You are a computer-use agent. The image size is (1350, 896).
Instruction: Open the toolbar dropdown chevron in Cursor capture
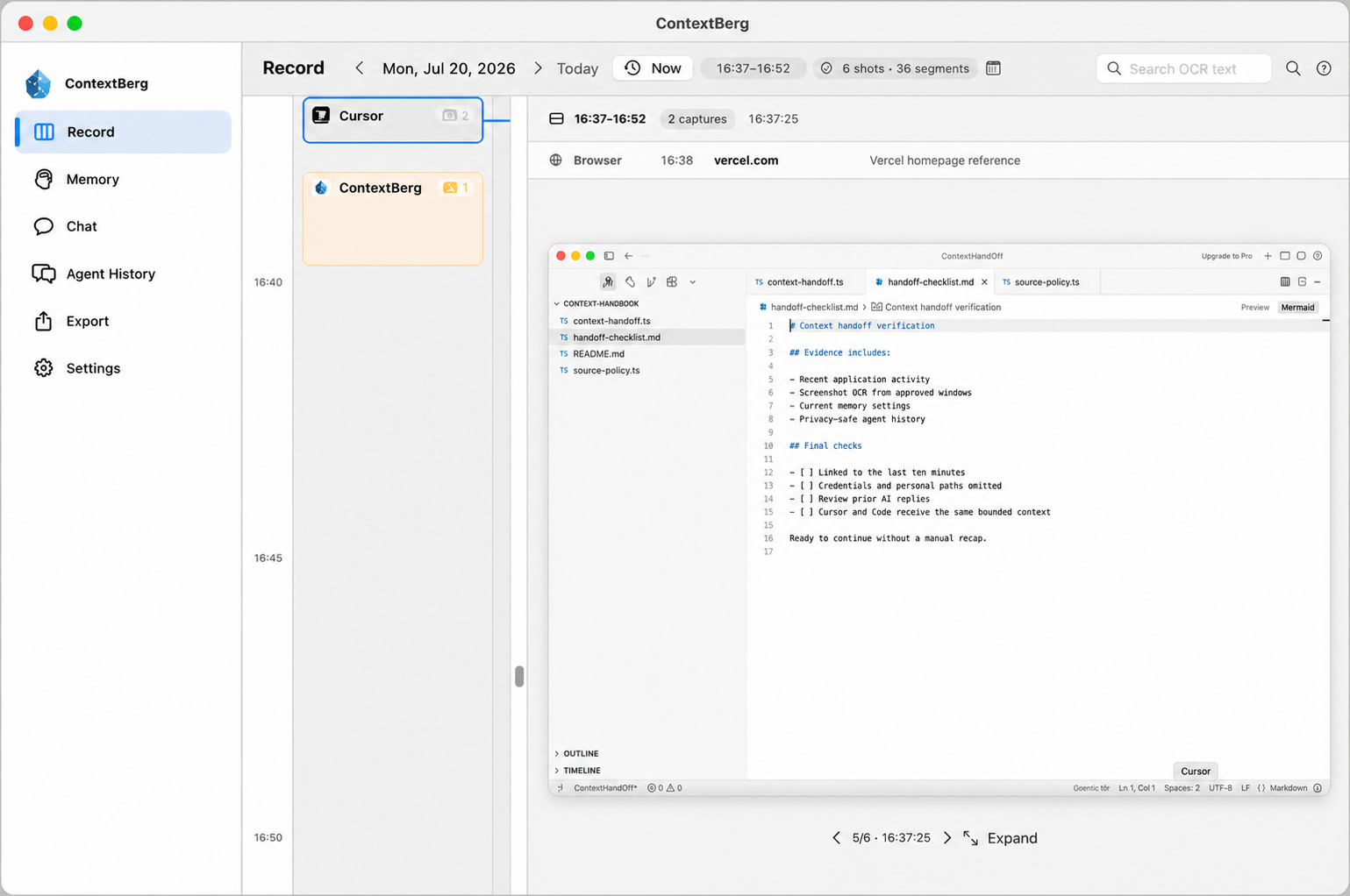tap(692, 282)
